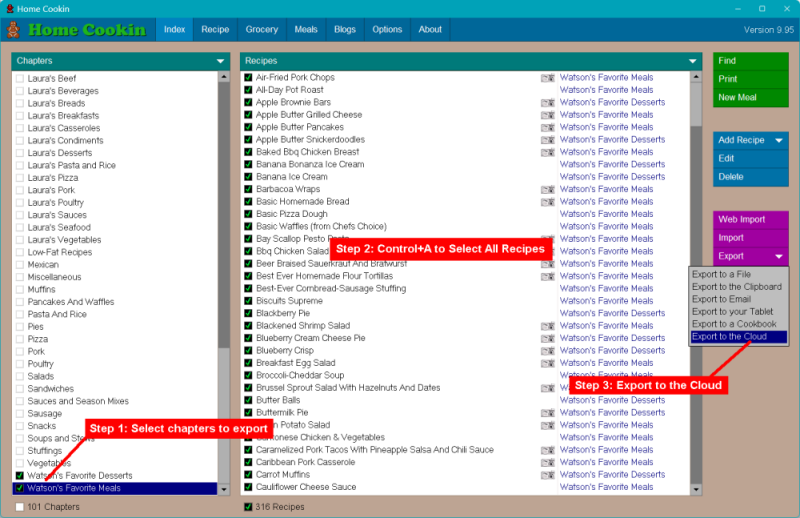800x518 pixels.
Task: Check the Laura's Desserts chapter checkbox
Action: point(20,153)
